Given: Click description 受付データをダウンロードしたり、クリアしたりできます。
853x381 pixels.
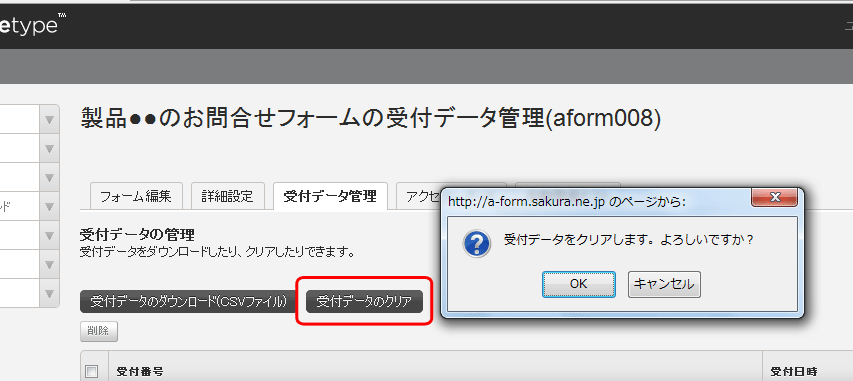Looking at the screenshot, I should tap(217, 253).
